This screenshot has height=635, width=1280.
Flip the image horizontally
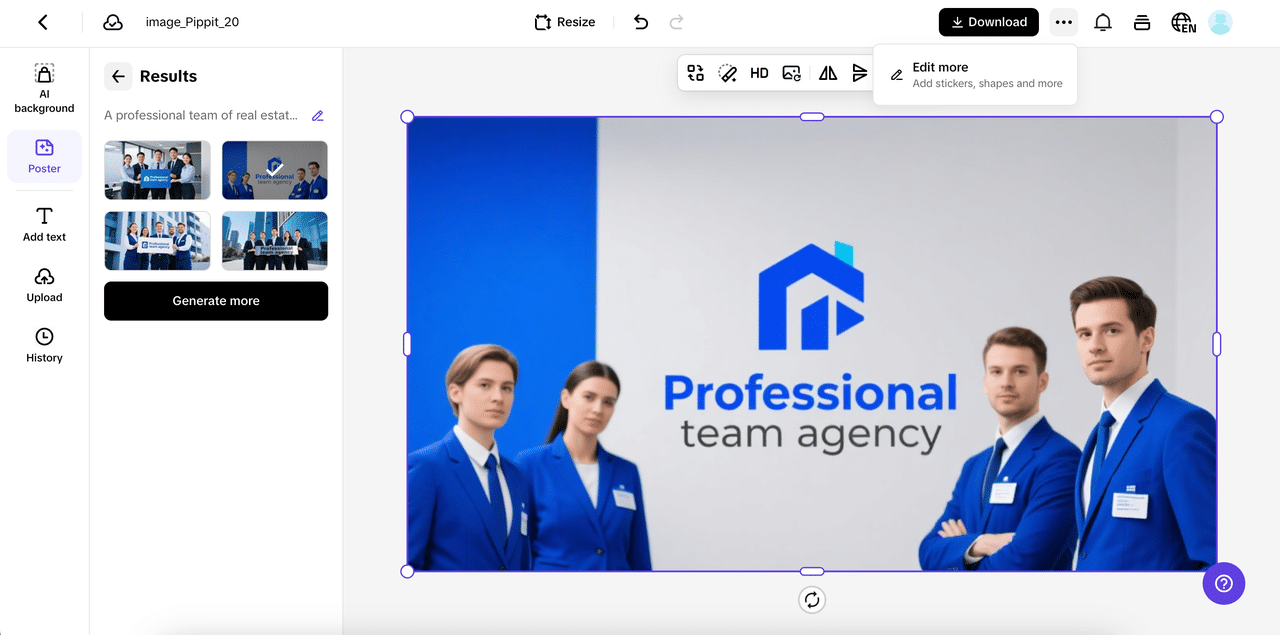pos(828,73)
